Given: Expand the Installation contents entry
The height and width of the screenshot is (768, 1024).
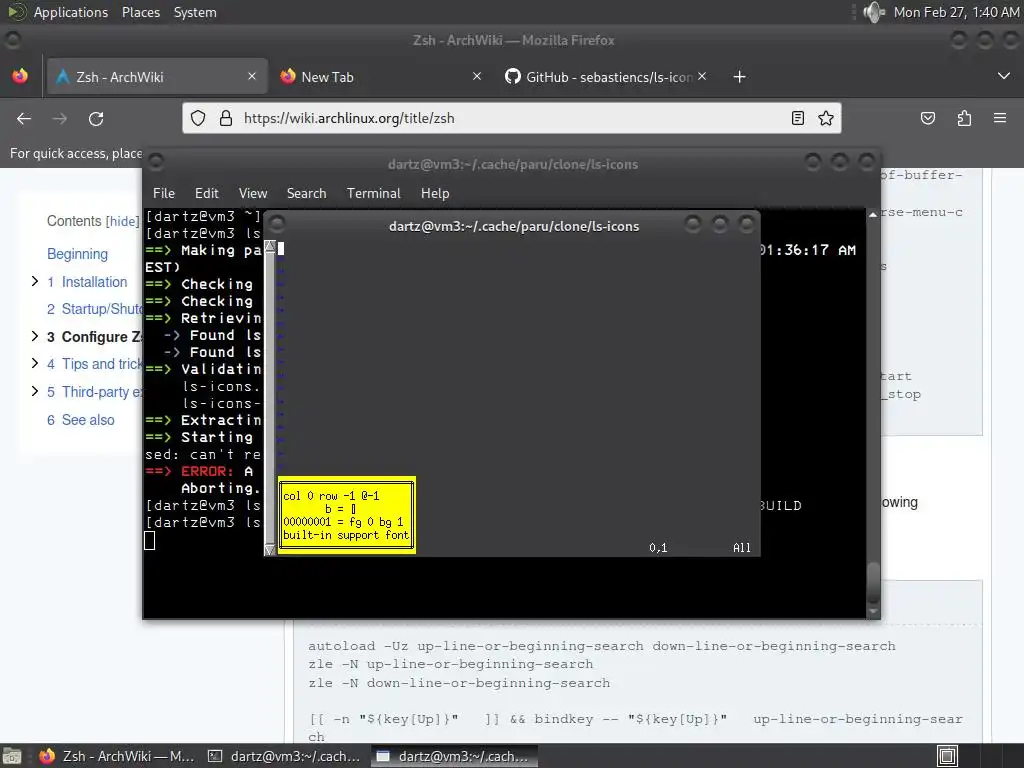Looking at the screenshot, I should point(35,281).
